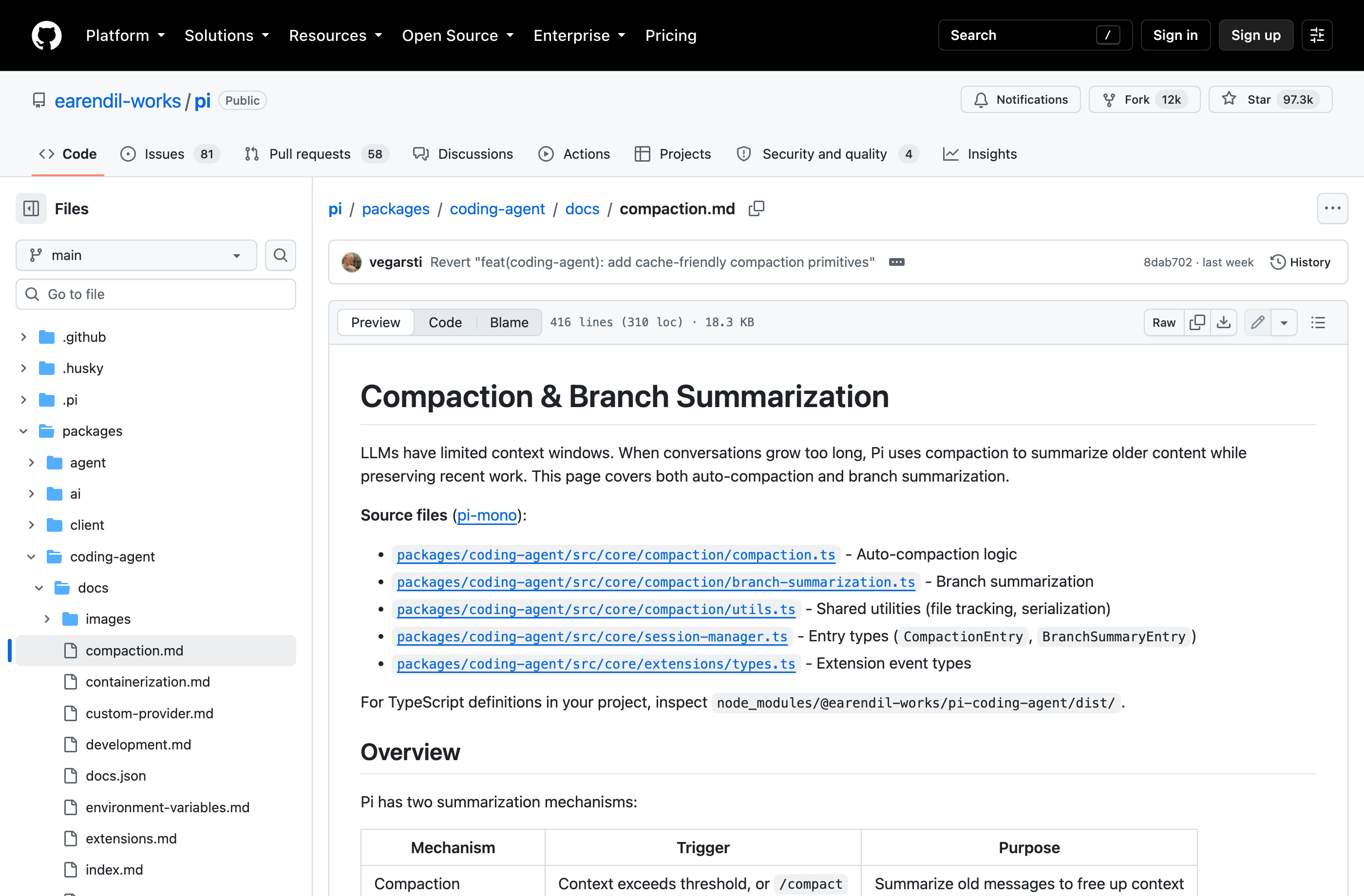Follow the pi-mono link

tap(487, 515)
